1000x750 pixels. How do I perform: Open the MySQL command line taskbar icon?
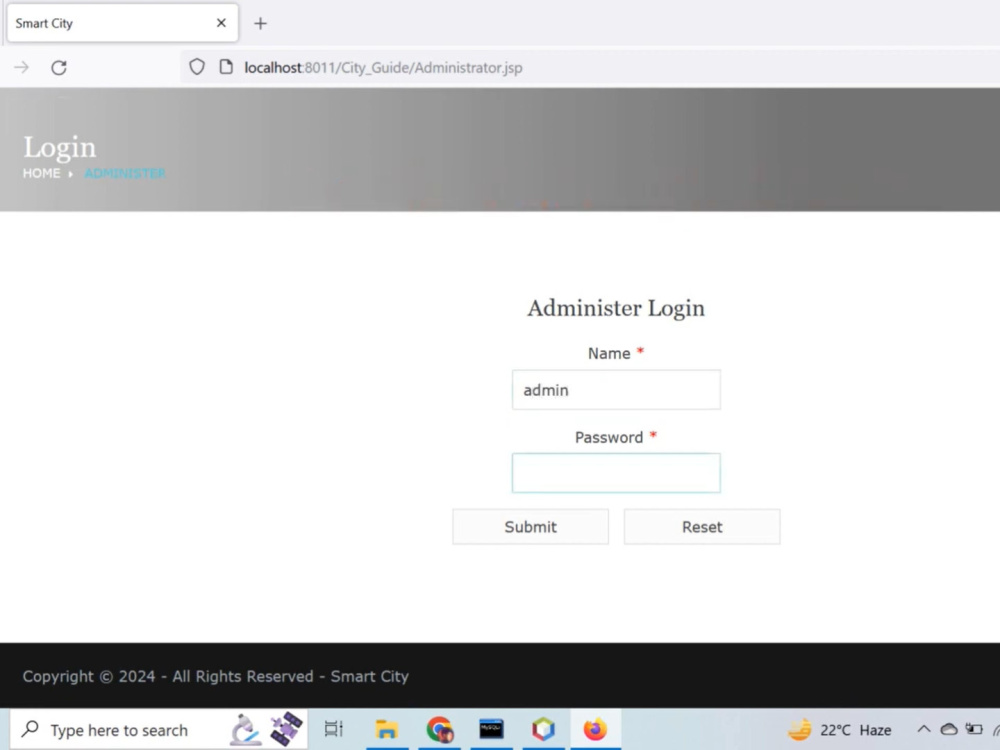coord(491,729)
